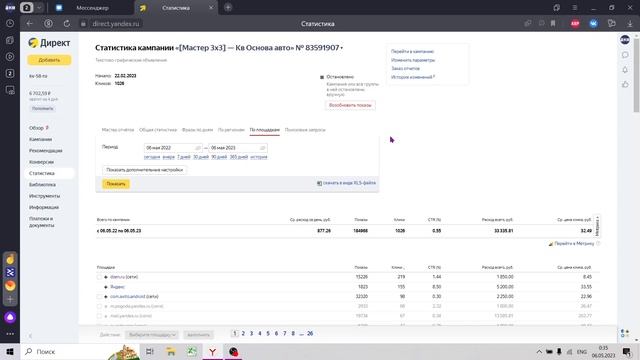Viewport: 640px width, 360px height.
Task: Click the status dot beside dzen.ru row
Action: tap(106, 277)
